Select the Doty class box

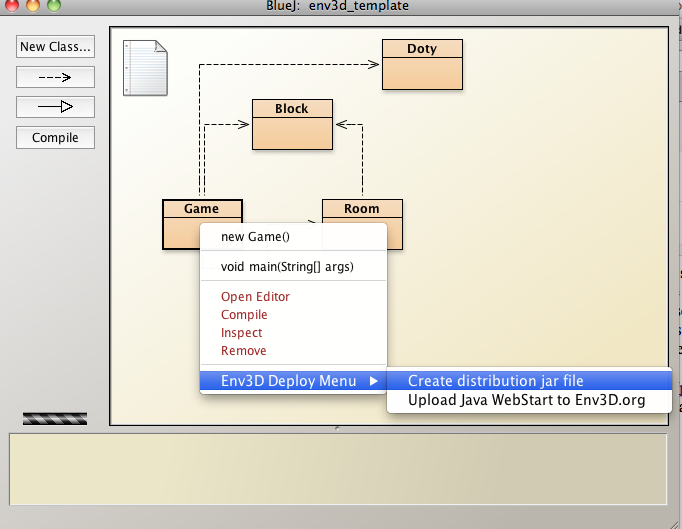coord(422,64)
